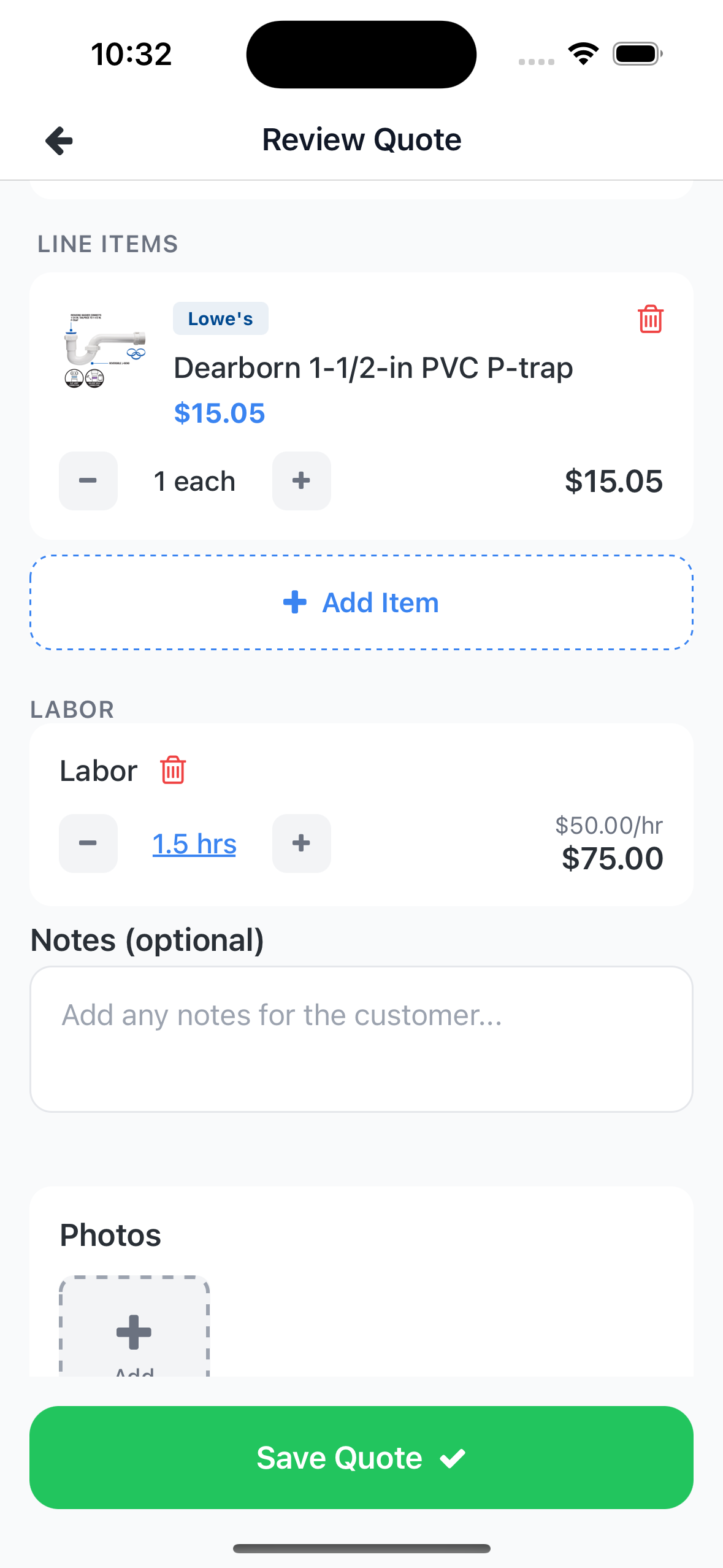
Task: Open the P-trap product thumbnail
Action: pos(104,350)
